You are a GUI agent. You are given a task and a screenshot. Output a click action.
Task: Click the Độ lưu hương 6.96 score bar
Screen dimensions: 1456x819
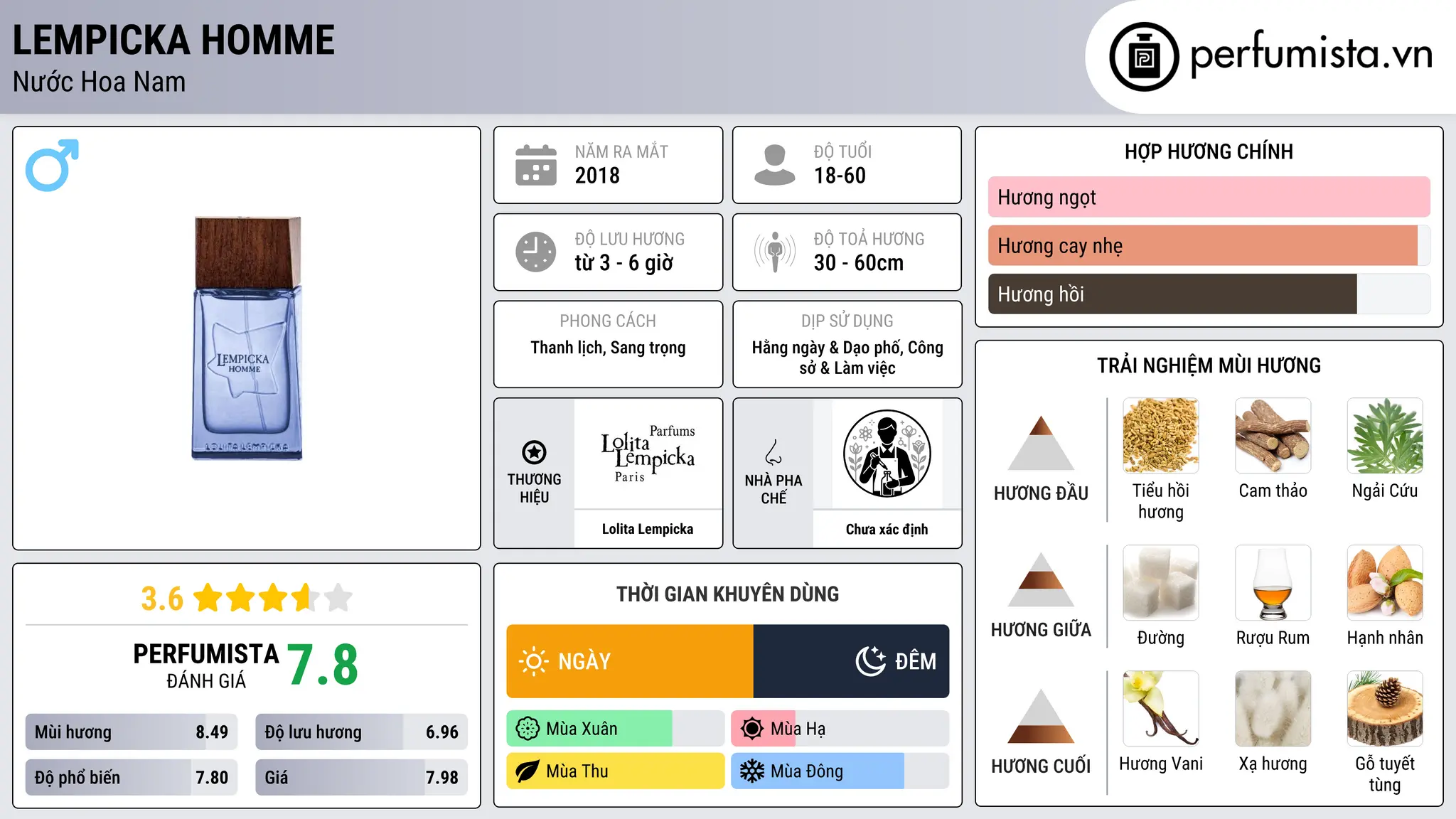(361, 732)
